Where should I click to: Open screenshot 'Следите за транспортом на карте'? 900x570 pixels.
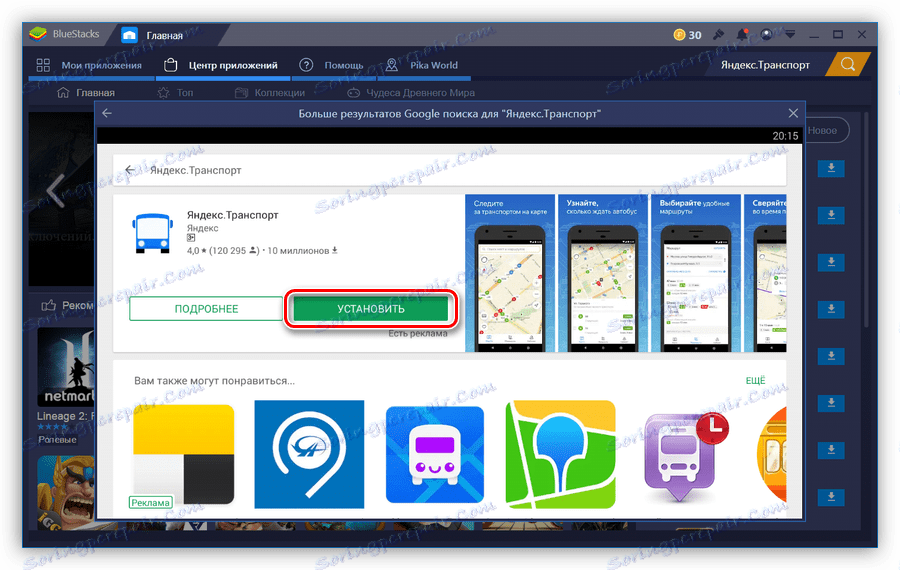(x=510, y=273)
